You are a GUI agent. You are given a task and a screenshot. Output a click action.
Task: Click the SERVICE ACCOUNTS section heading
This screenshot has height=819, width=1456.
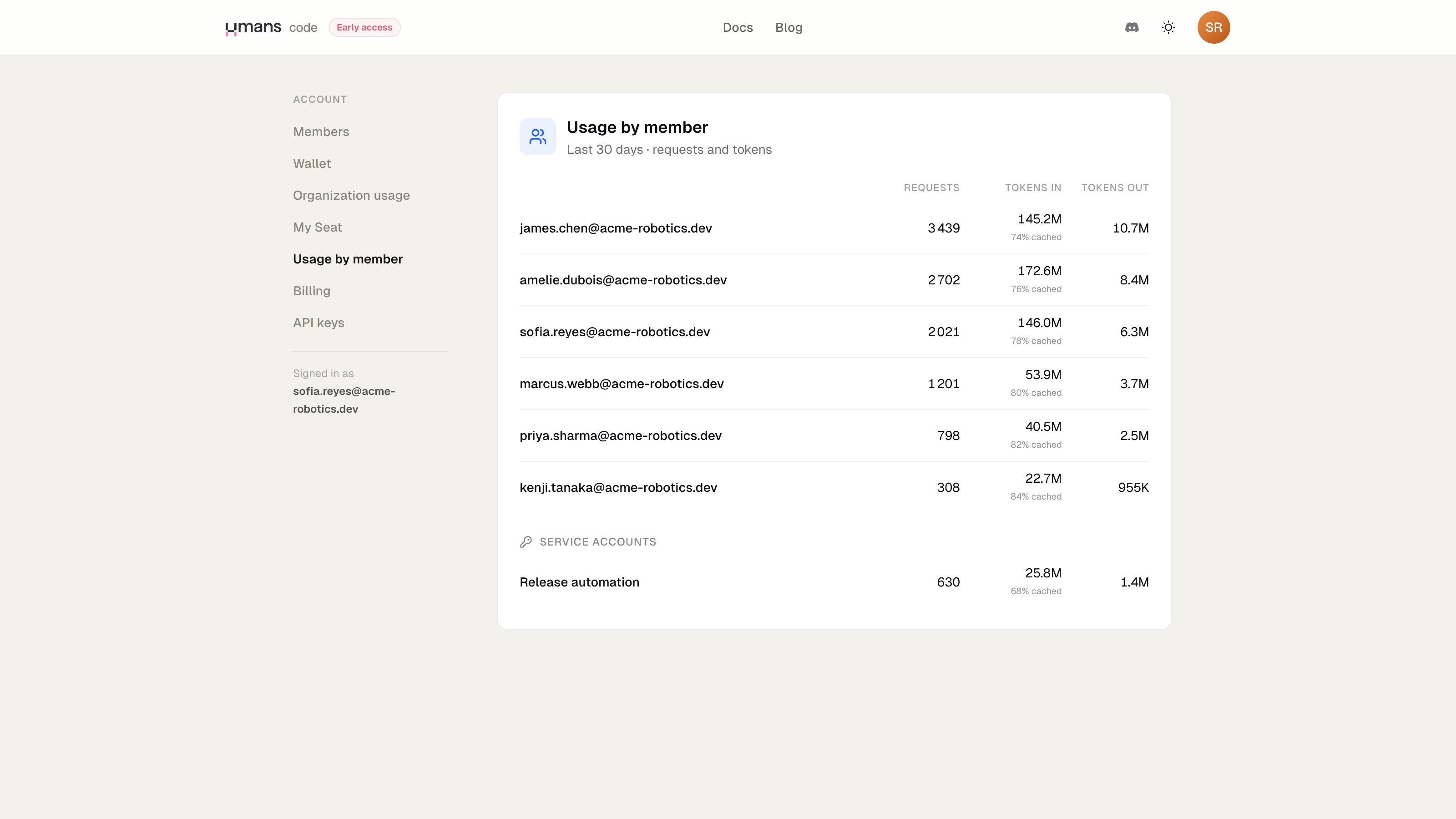tap(597, 542)
